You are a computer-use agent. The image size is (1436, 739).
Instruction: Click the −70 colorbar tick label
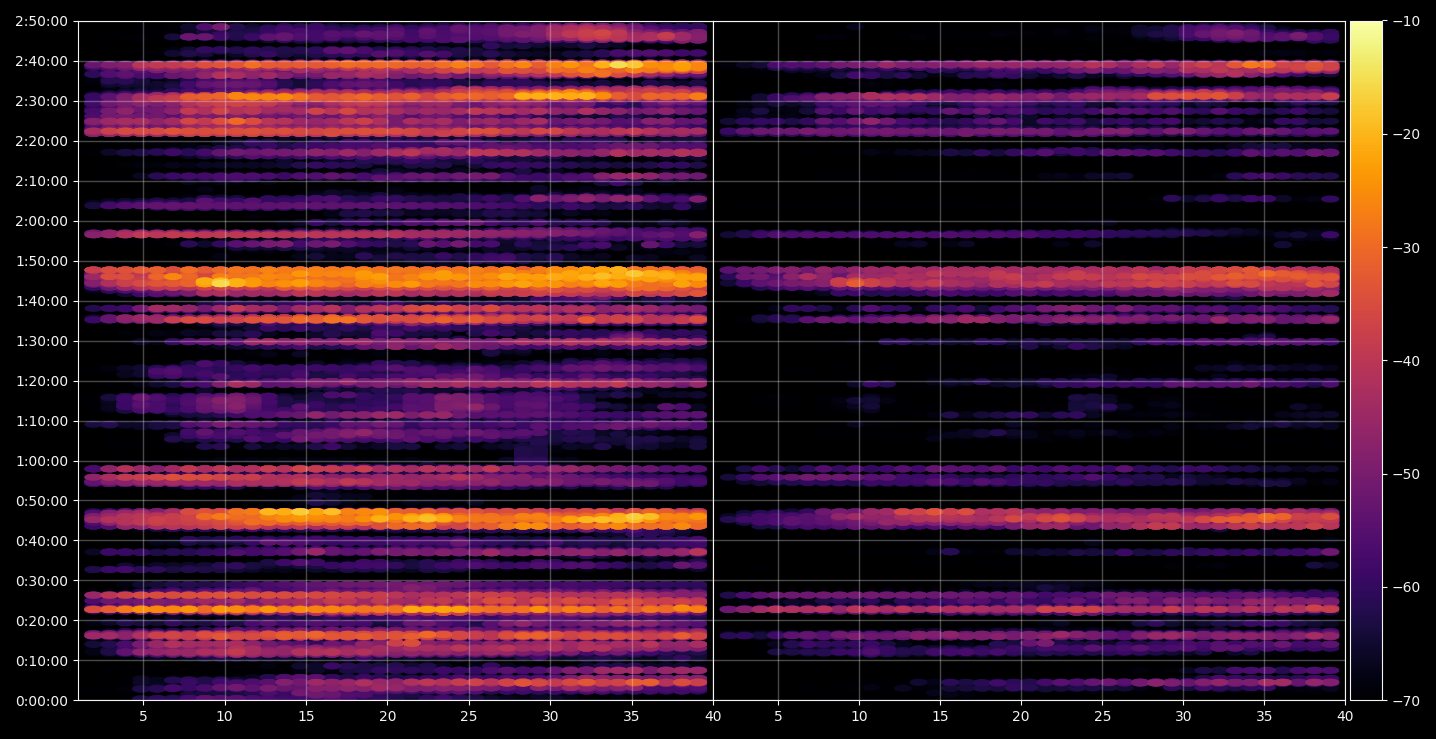pos(1404,701)
